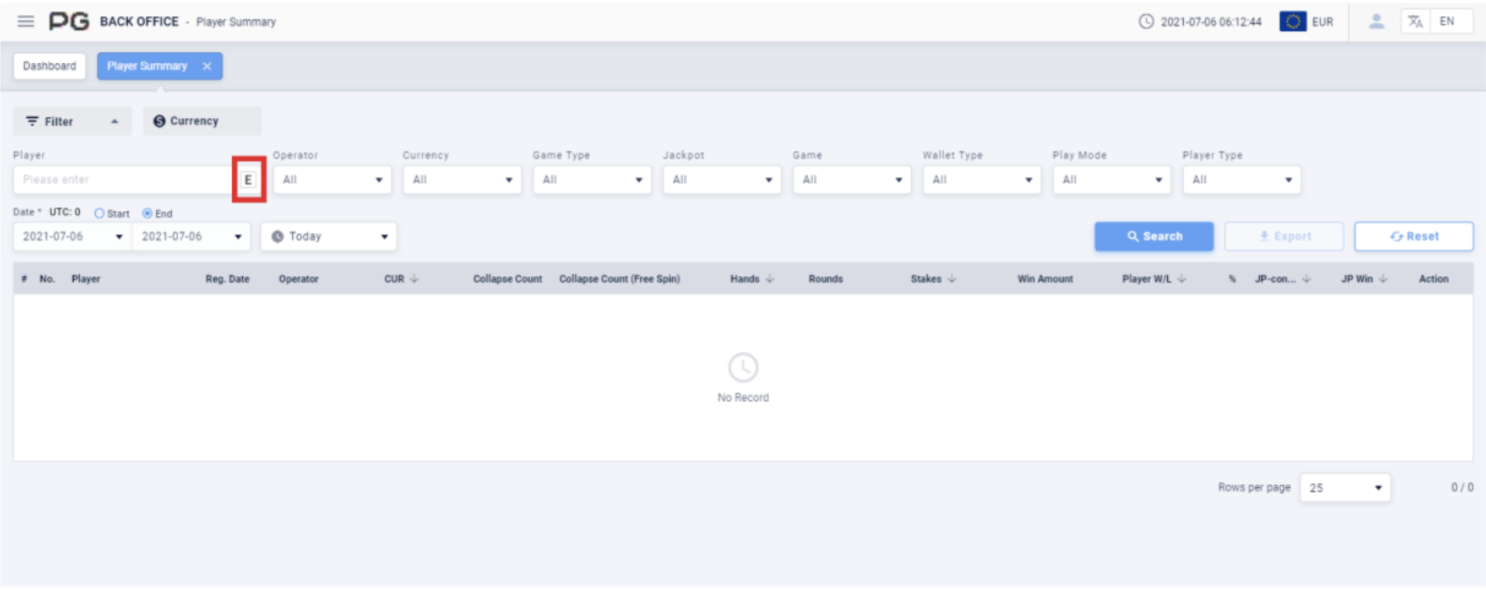Screen dimensions: 1486x590
Task: Close the Player Summary tab
Action: tap(207, 66)
